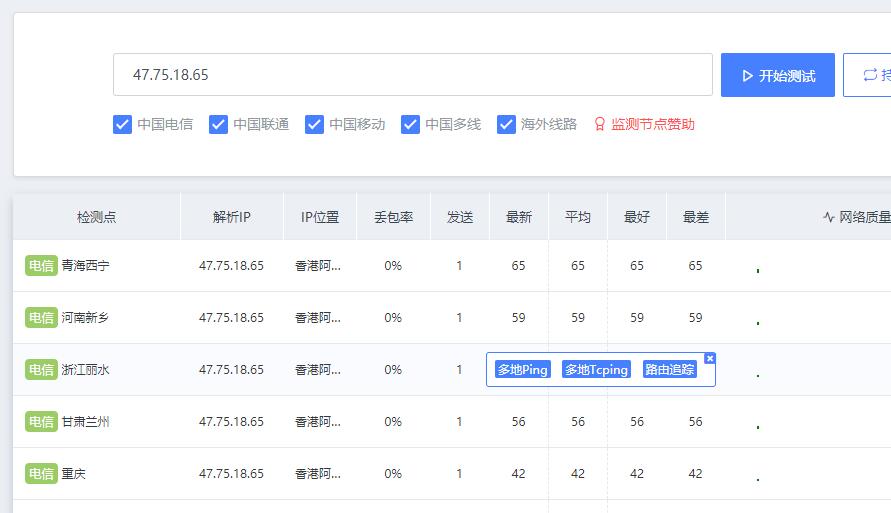
Task: Click the 最差 column header
Action: coord(696,217)
